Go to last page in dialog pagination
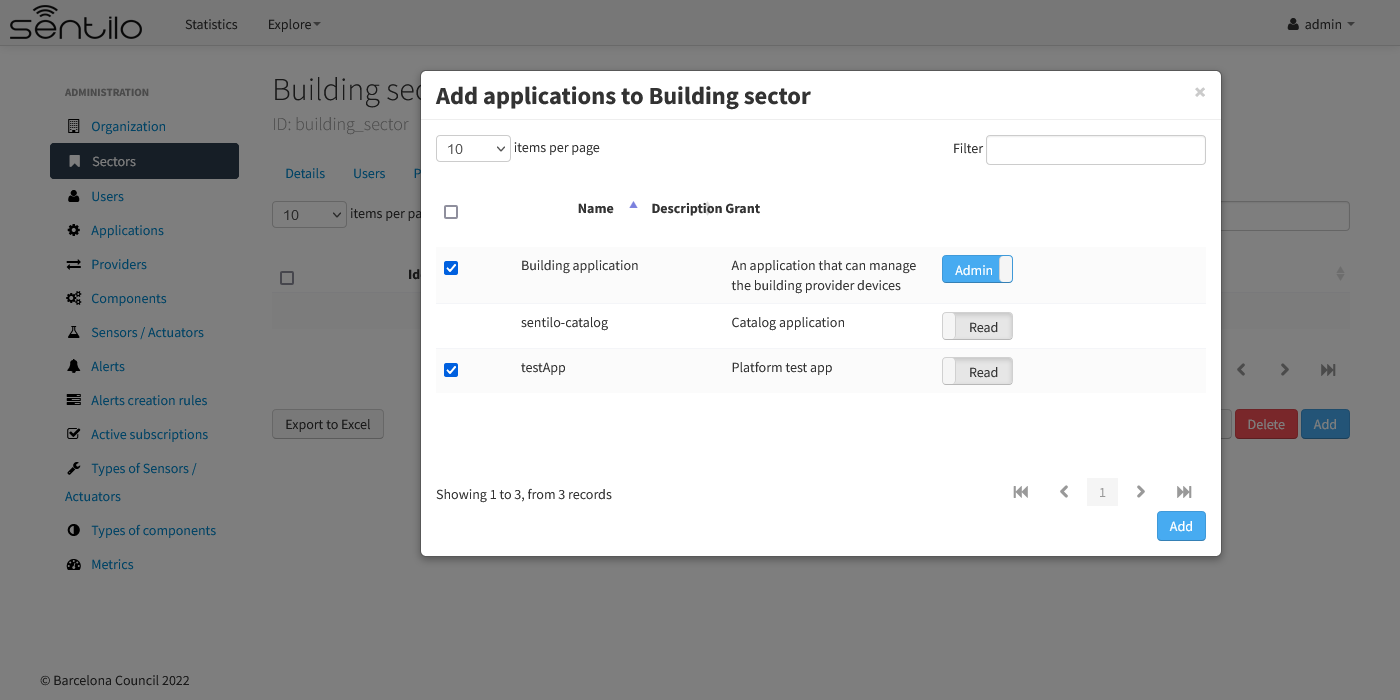 (x=1184, y=492)
